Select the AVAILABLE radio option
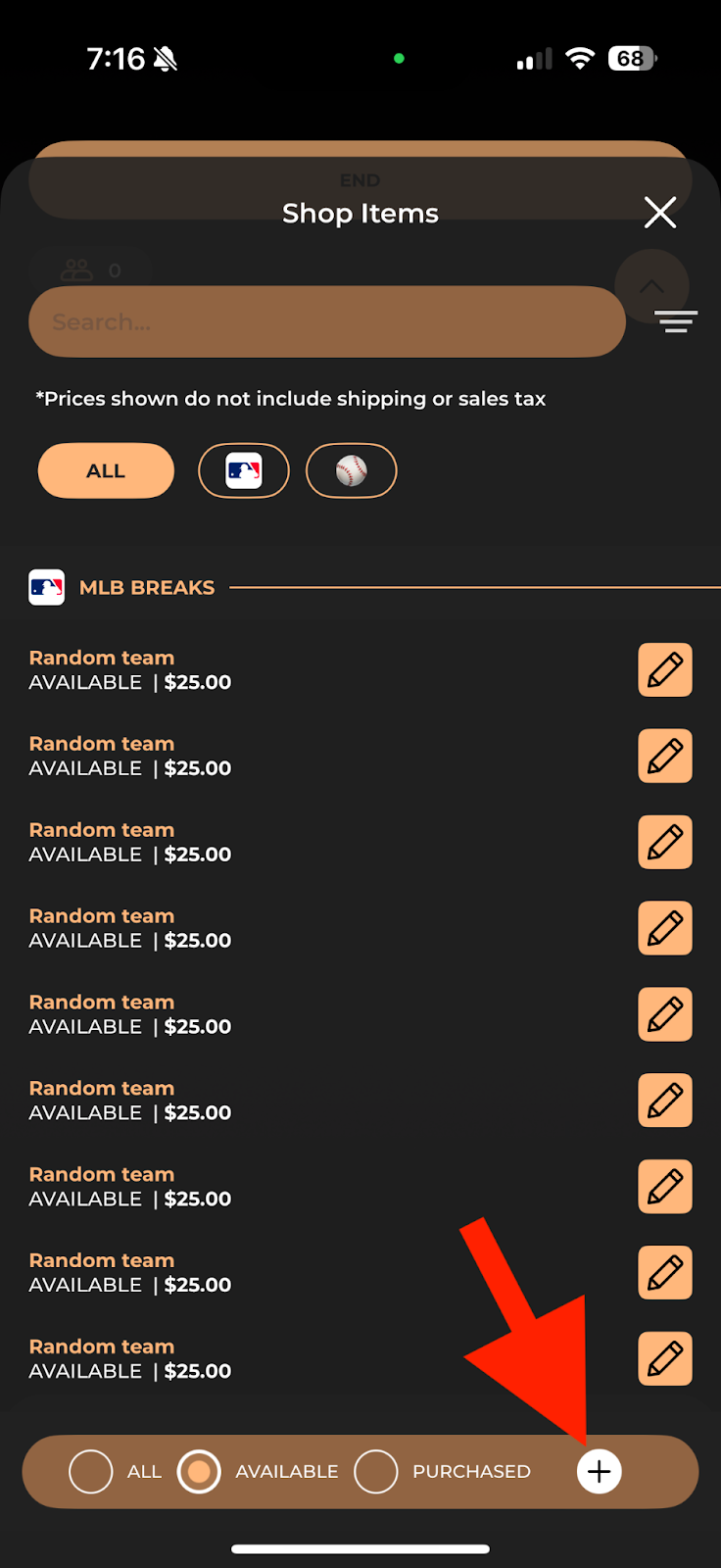 point(199,1471)
